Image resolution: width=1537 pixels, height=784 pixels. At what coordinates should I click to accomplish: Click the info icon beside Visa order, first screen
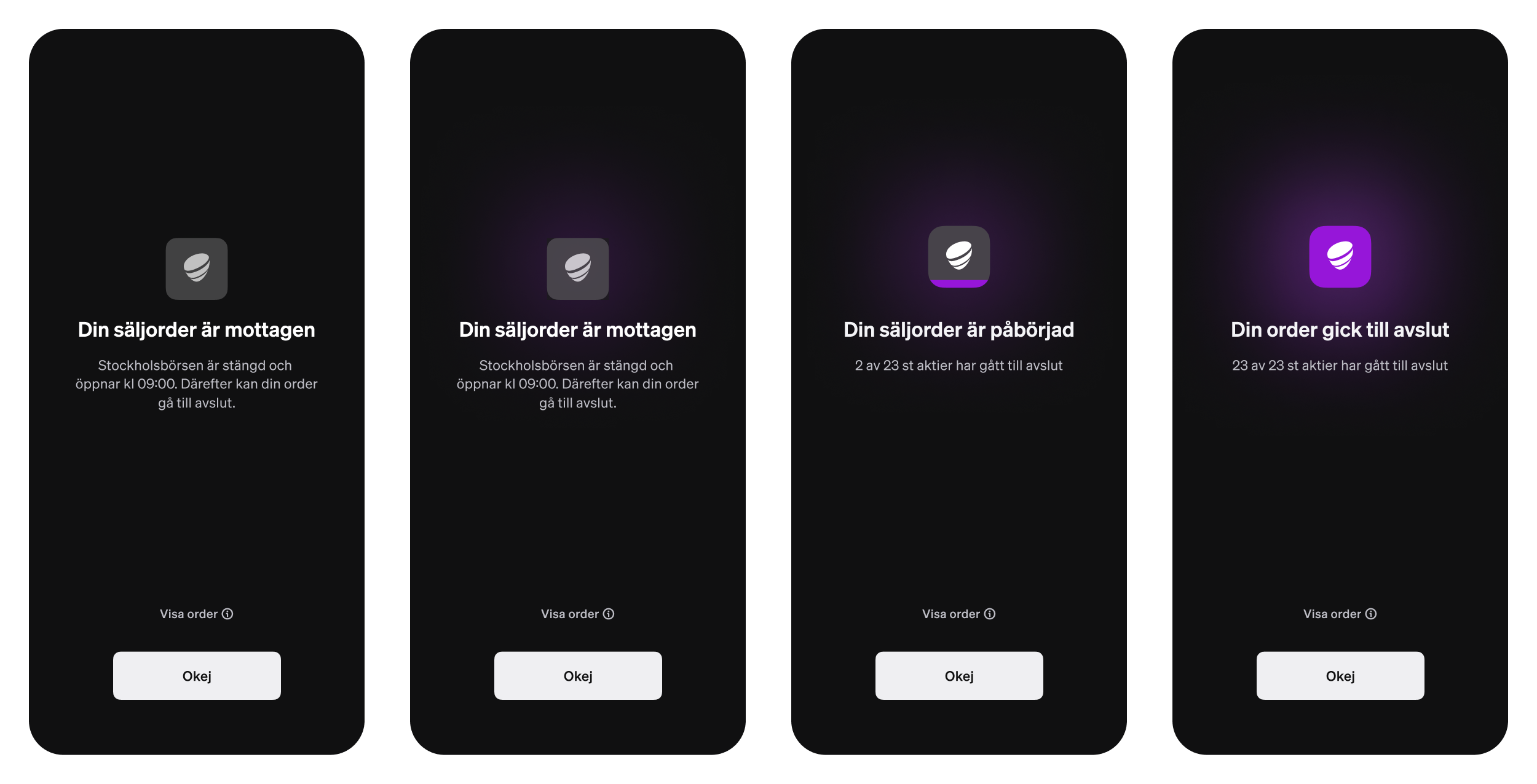click(x=227, y=614)
